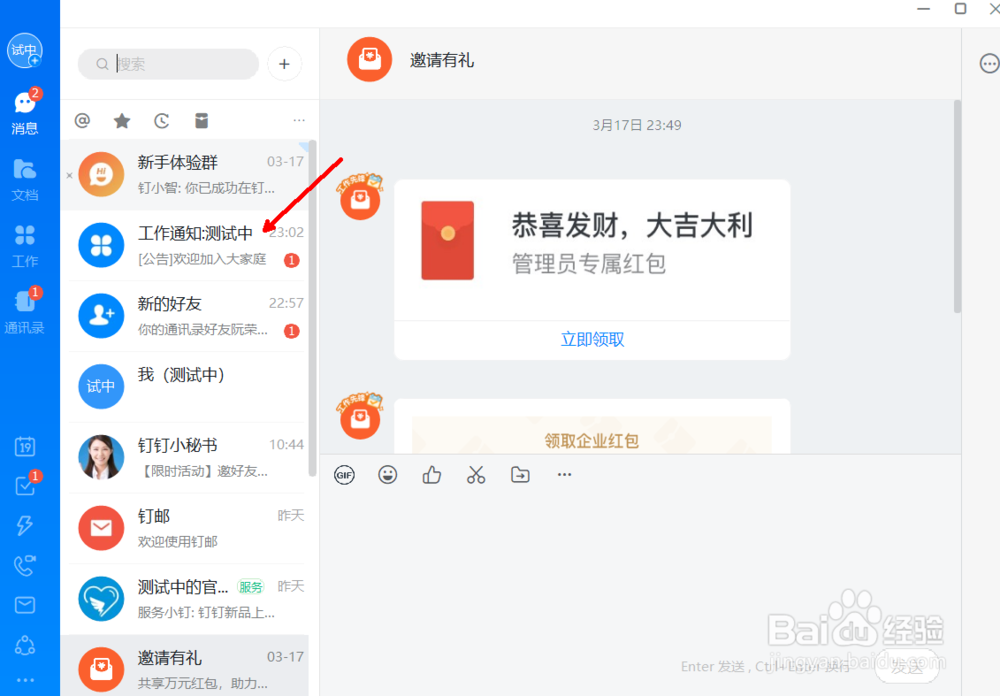
Task: Click sender avatar beside 恭喜发财 message
Action: tap(360, 198)
